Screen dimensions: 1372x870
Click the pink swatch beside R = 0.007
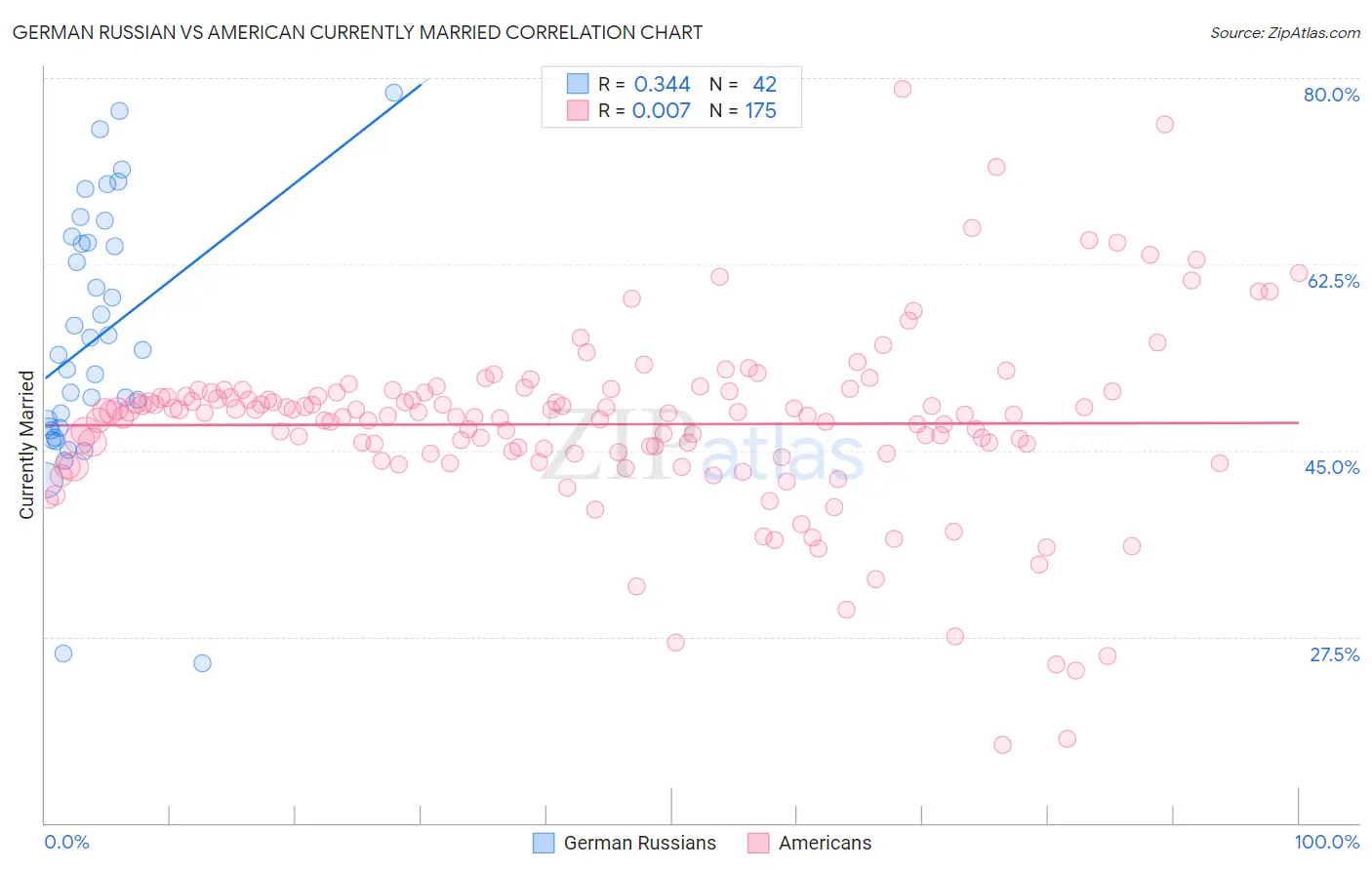(x=578, y=110)
